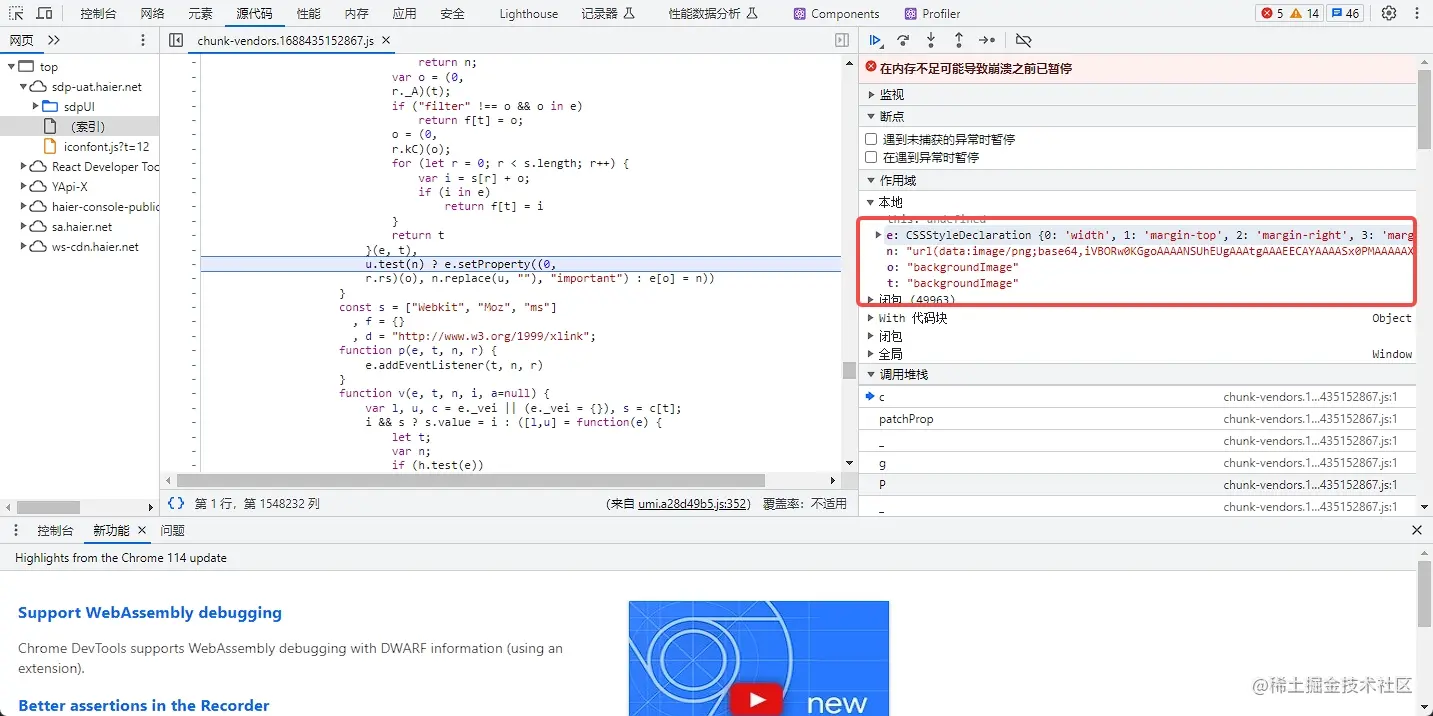Click the messages counter showing 46
Image resolution: width=1433 pixels, height=716 pixels.
1343,13
